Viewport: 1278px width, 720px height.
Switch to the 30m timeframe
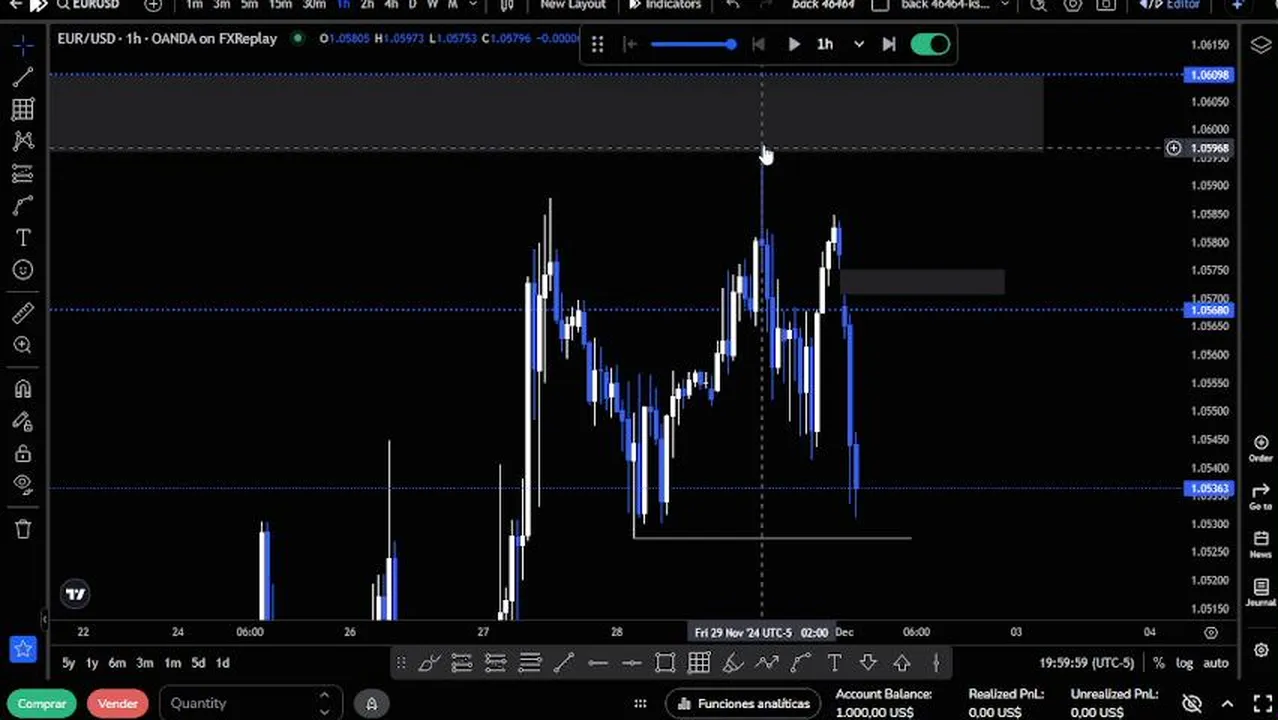pos(314,5)
